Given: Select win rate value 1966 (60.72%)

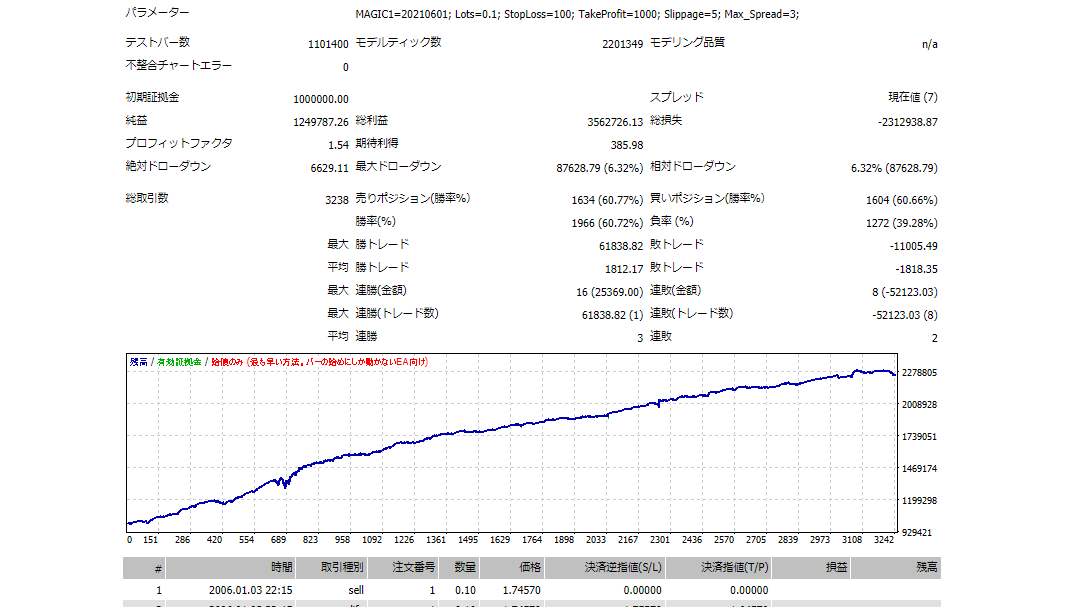Looking at the screenshot, I should (608, 223).
